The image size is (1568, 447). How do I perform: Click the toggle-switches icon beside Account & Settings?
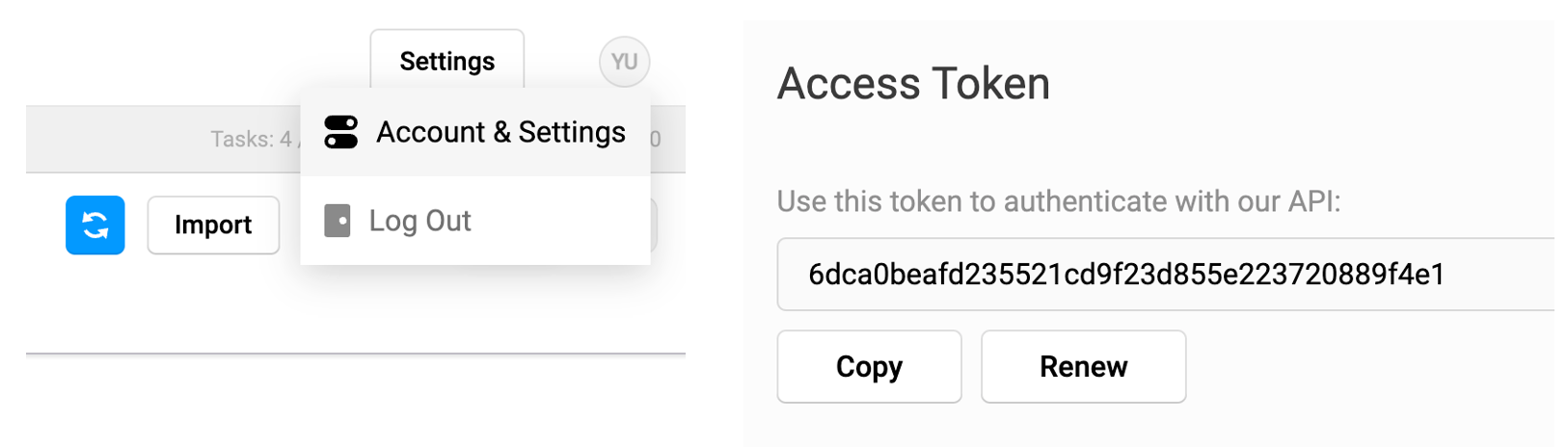[x=341, y=132]
